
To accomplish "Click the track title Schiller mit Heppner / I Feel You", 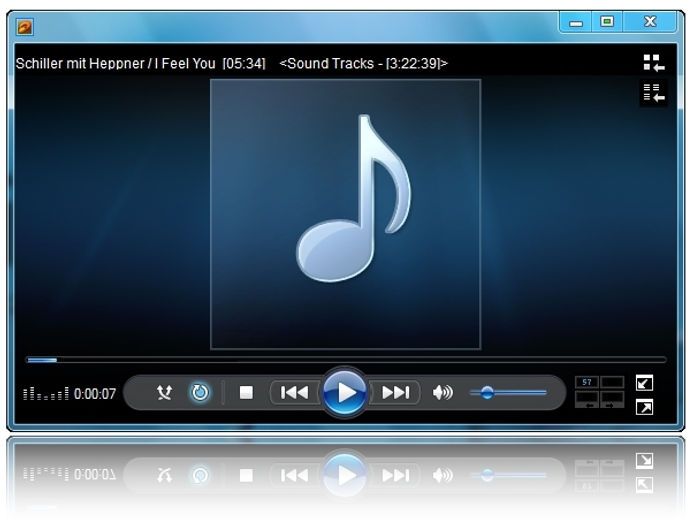I will (x=115, y=64).
